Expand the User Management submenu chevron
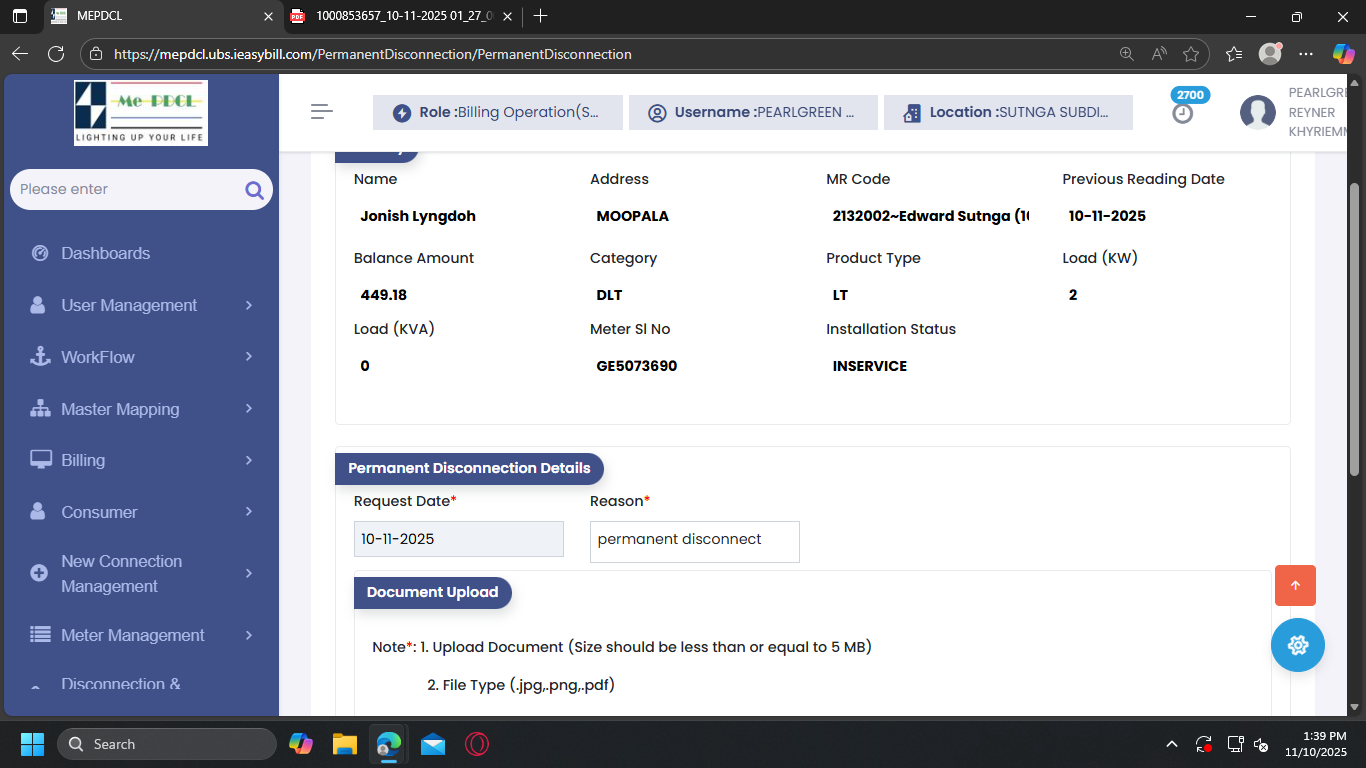Viewport: 1366px width, 768px height. [249, 305]
